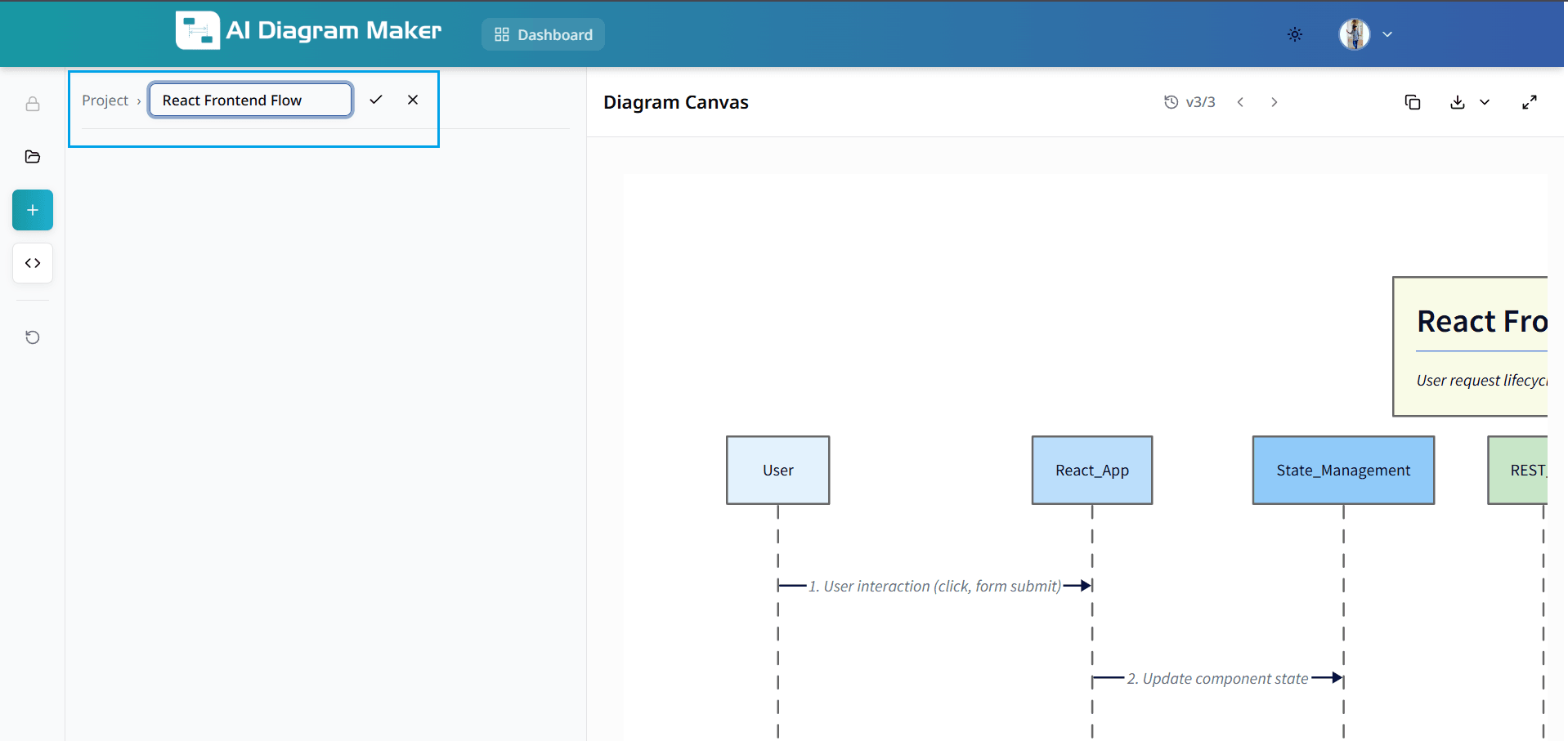Click the React Frontend Flow name field
This screenshot has height=741, width=1568.
[249, 99]
